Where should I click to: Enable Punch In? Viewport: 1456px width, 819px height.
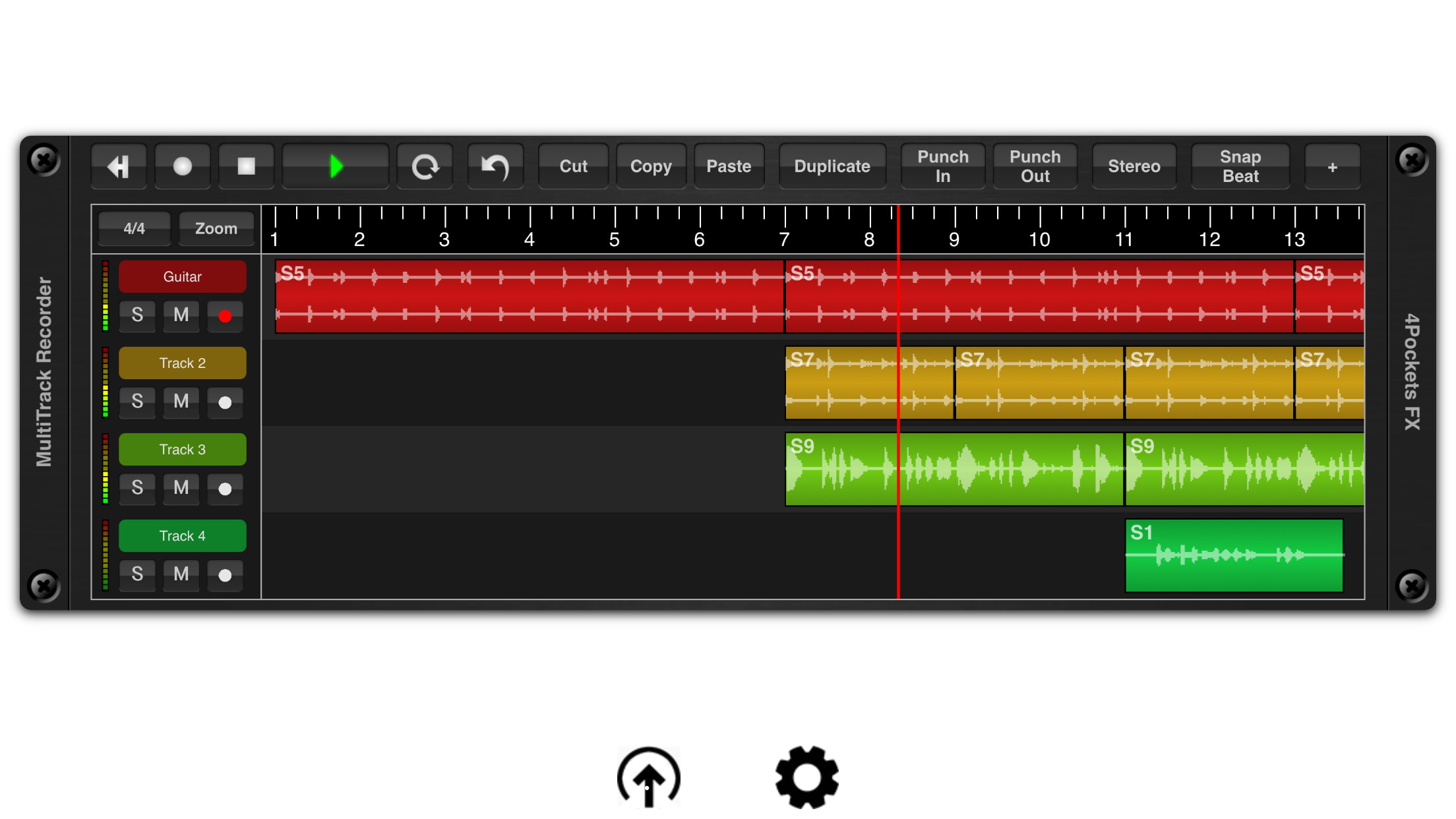point(942,166)
